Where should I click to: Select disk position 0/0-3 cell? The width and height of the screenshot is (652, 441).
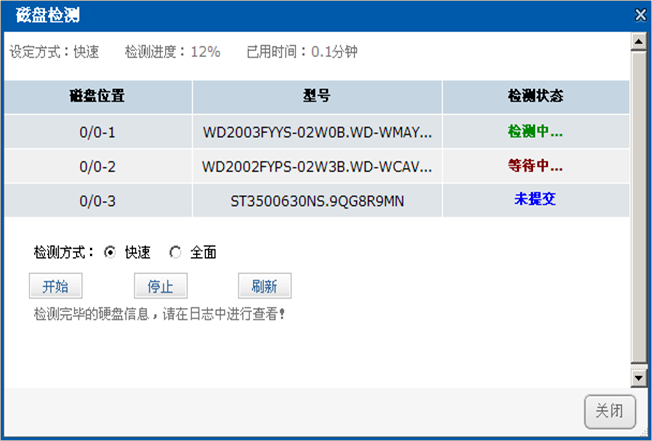(98, 201)
